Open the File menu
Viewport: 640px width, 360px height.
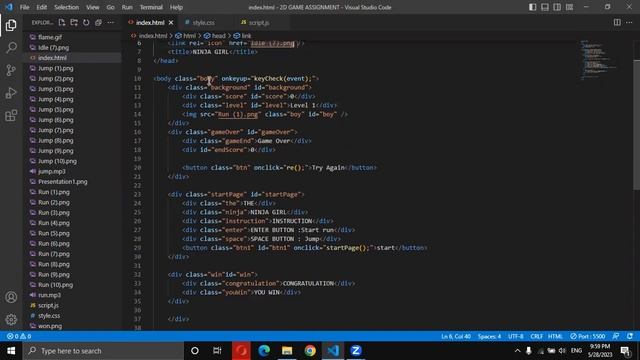(24, 7)
